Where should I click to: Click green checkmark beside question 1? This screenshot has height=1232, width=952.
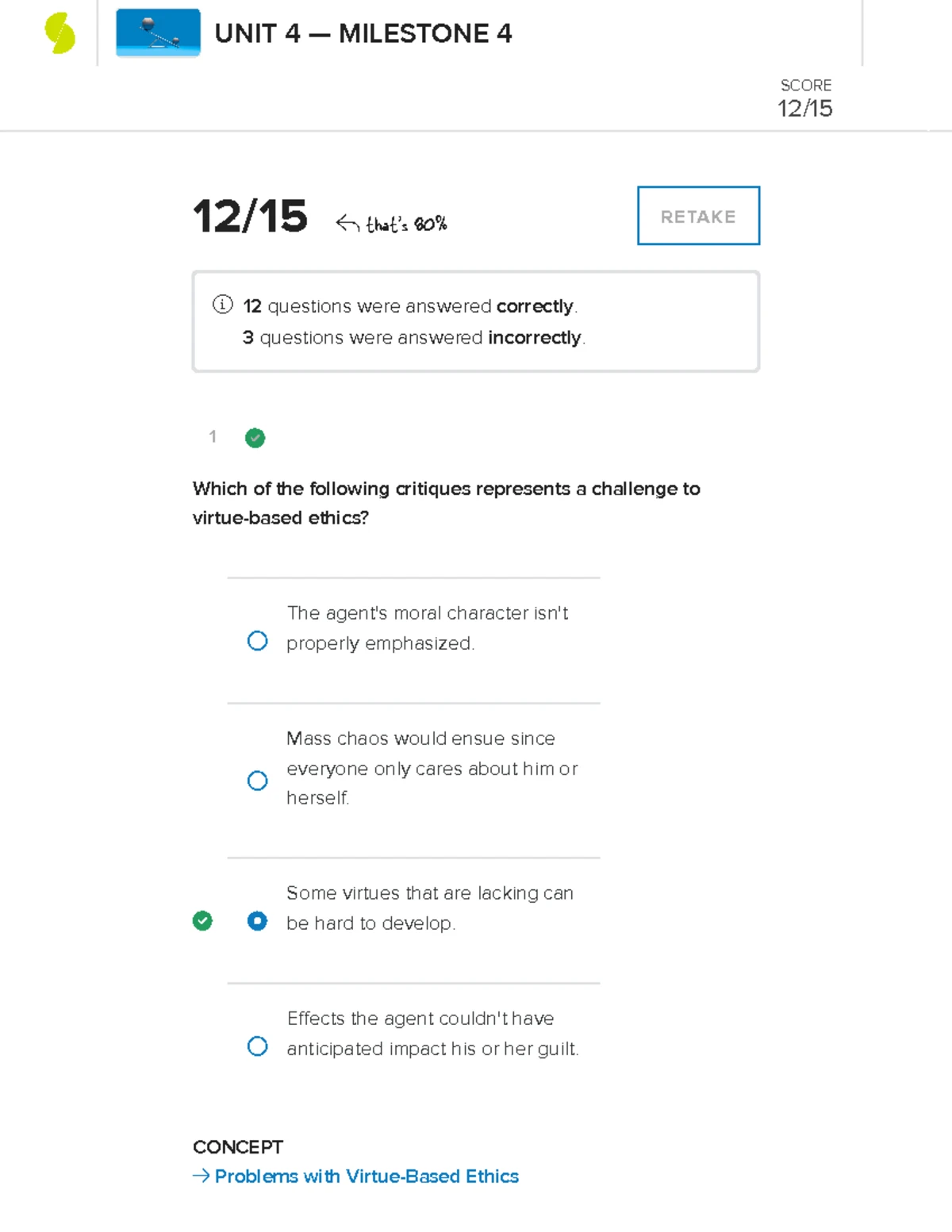pyautogui.click(x=255, y=438)
